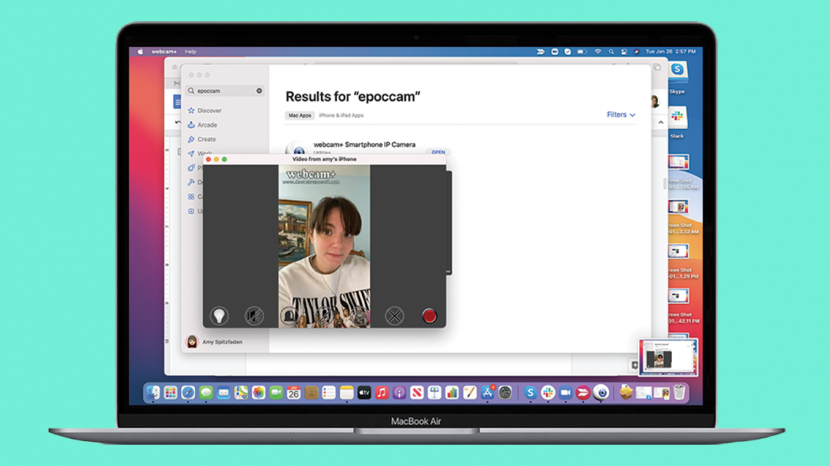
Task: Expand the Filters dropdown
Action: point(621,114)
